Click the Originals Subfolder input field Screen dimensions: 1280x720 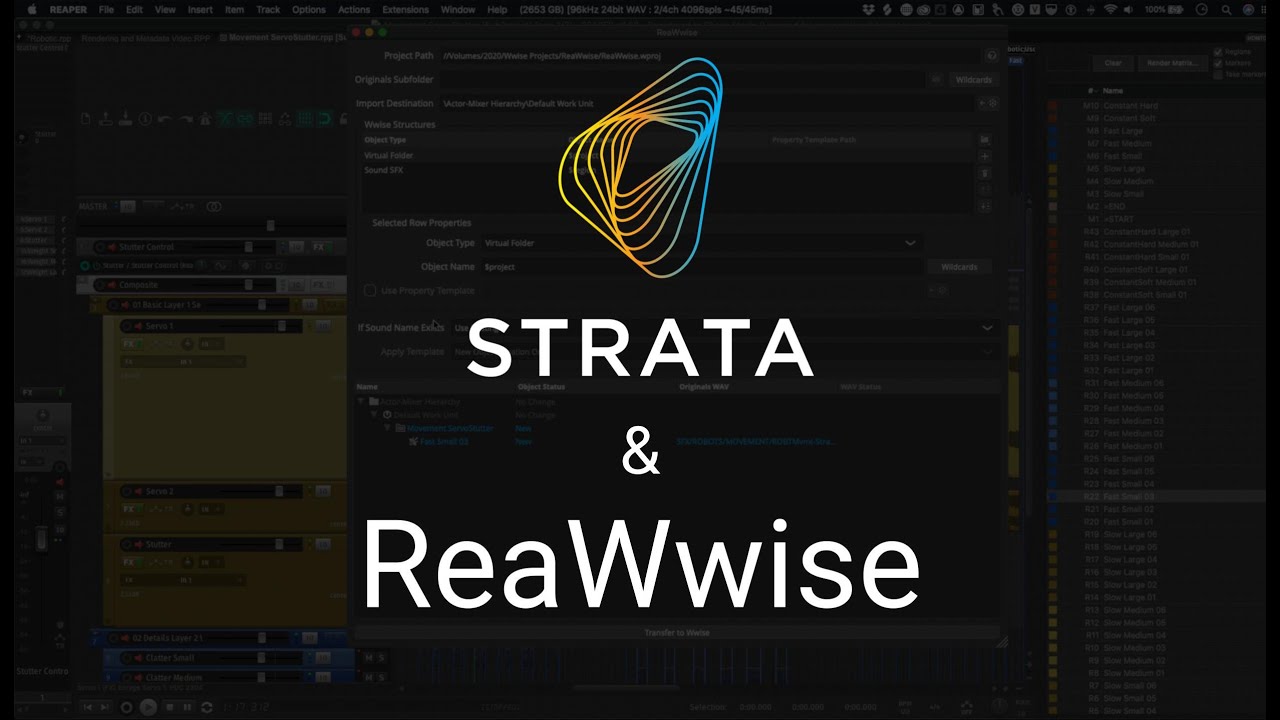click(684, 79)
